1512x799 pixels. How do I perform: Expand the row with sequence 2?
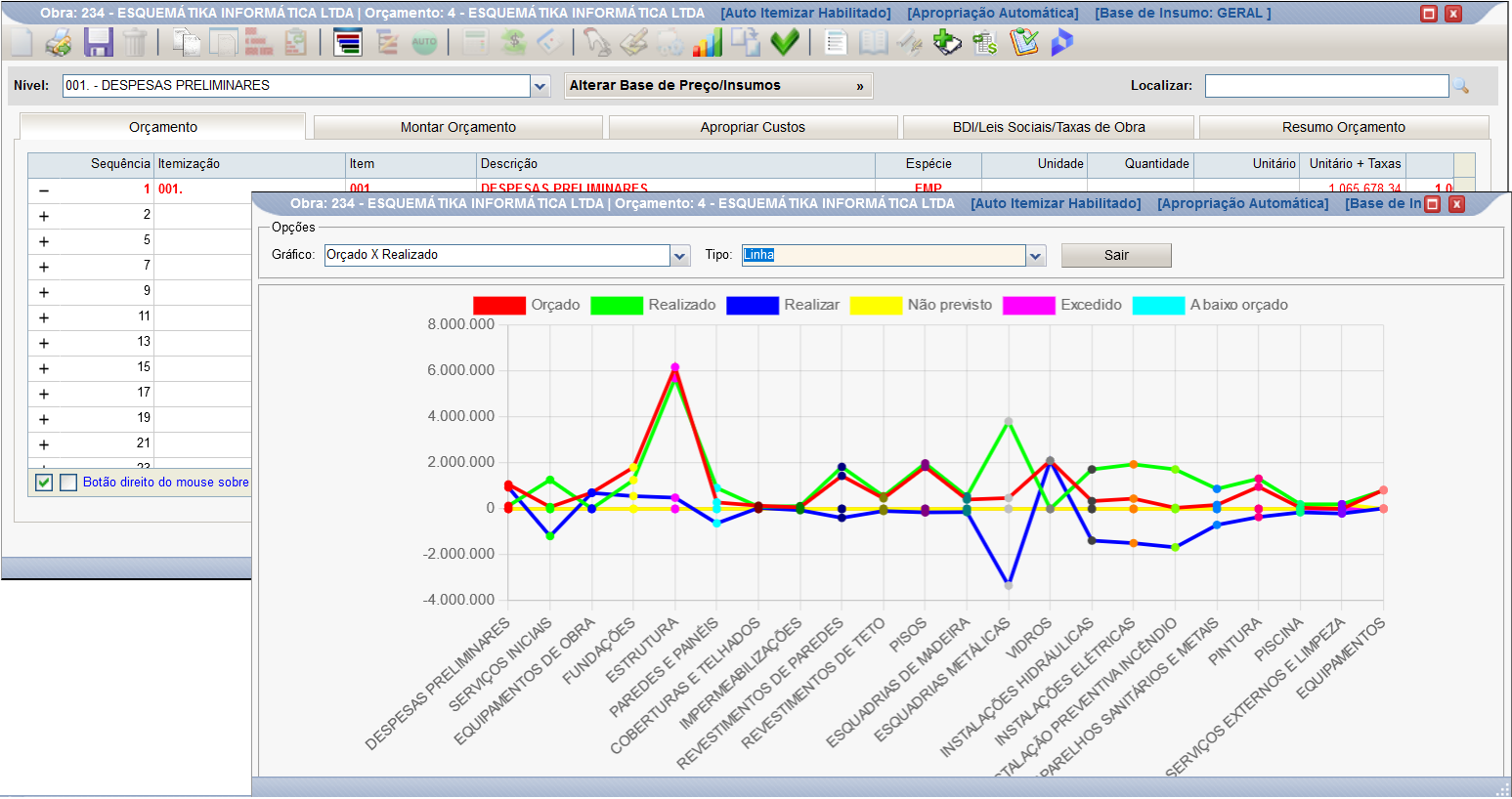point(44,216)
